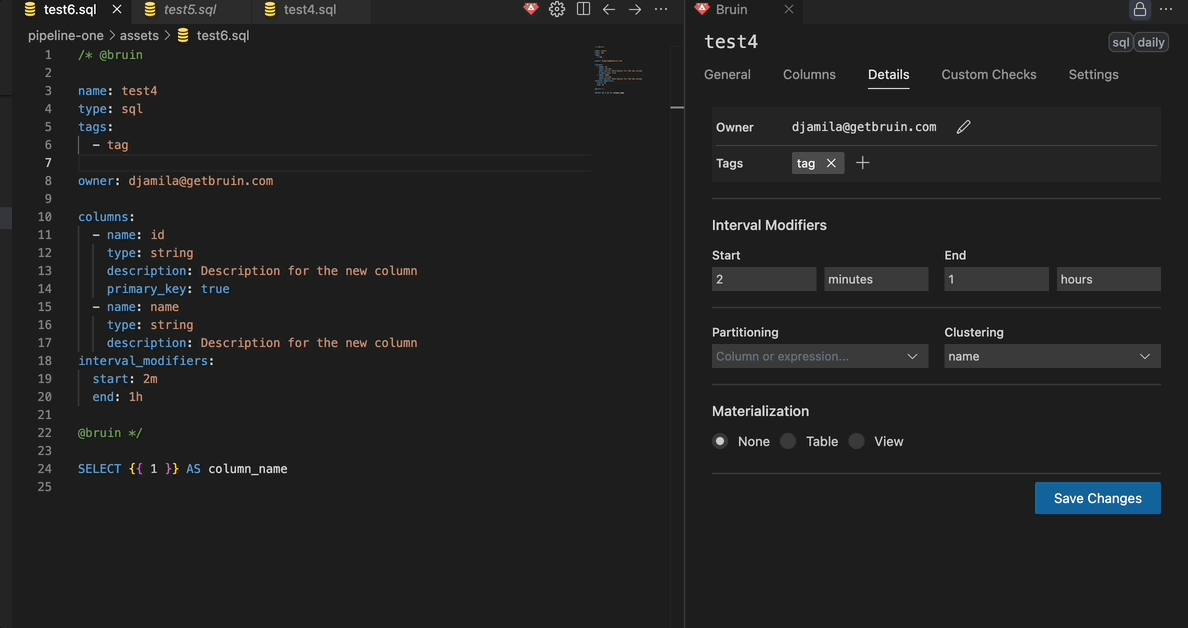Open the Columns tab in Bruin panel
1188x628 pixels.
coord(809,74)
